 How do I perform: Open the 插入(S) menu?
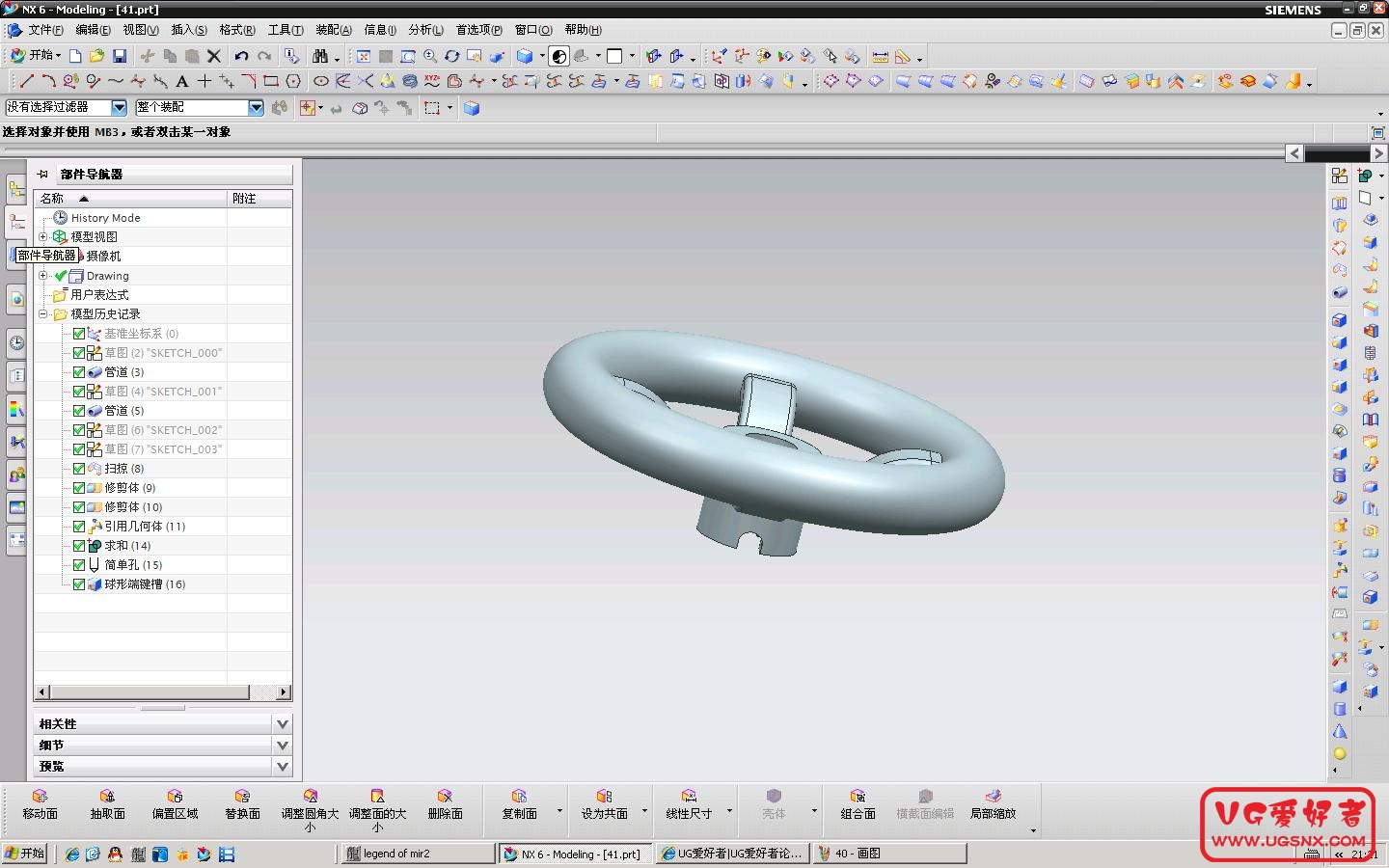[189, 30]
